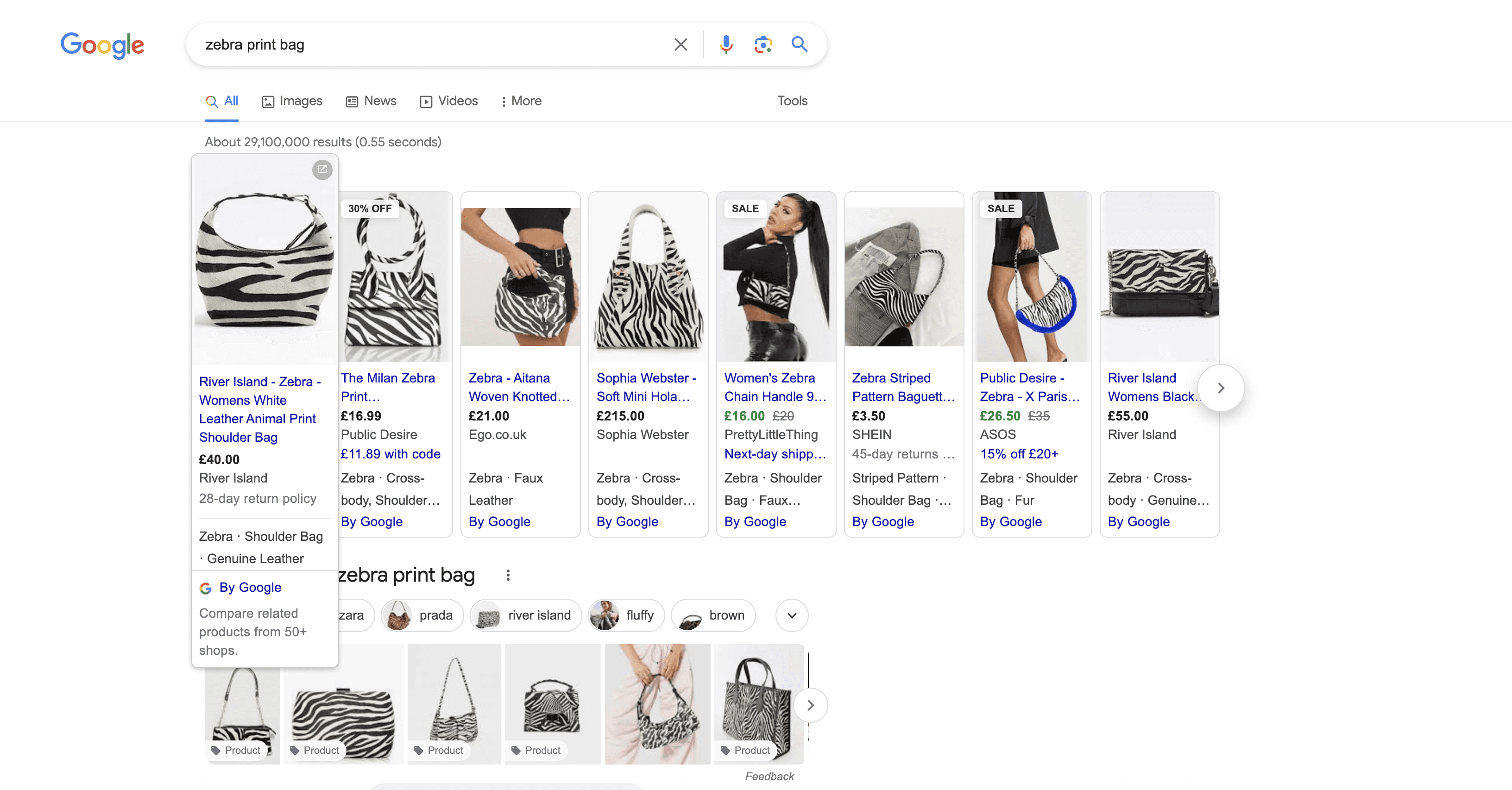Open Sophia Webster Soft Mini Hola link

pyautogui.click(x=646, y=387)
